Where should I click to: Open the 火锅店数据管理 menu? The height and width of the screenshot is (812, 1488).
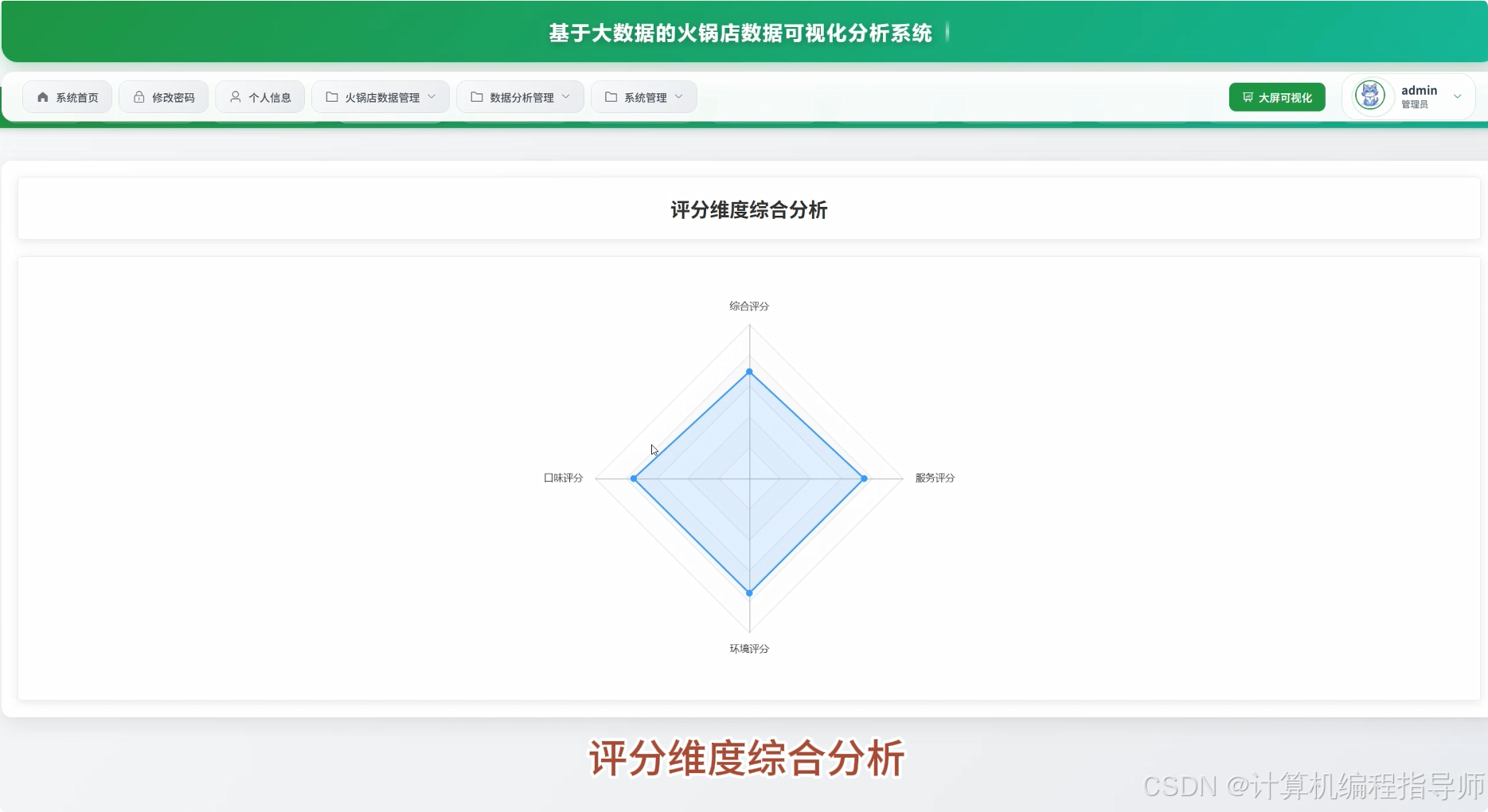[381, 97]
